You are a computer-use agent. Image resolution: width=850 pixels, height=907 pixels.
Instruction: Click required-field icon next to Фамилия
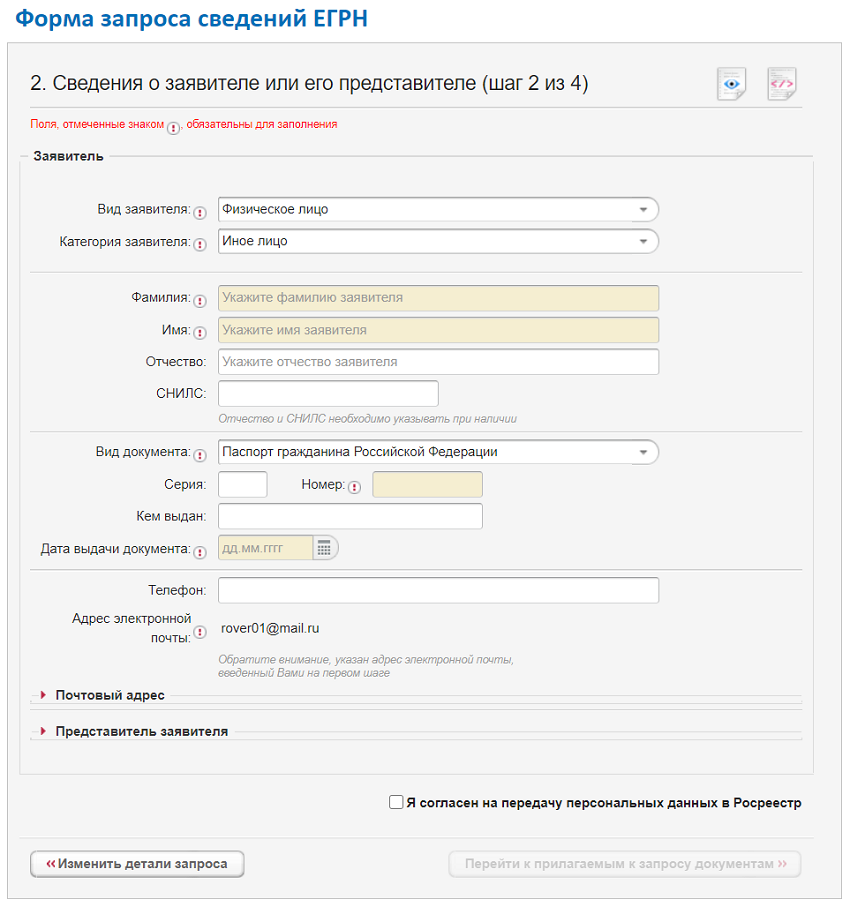(199, 300)
